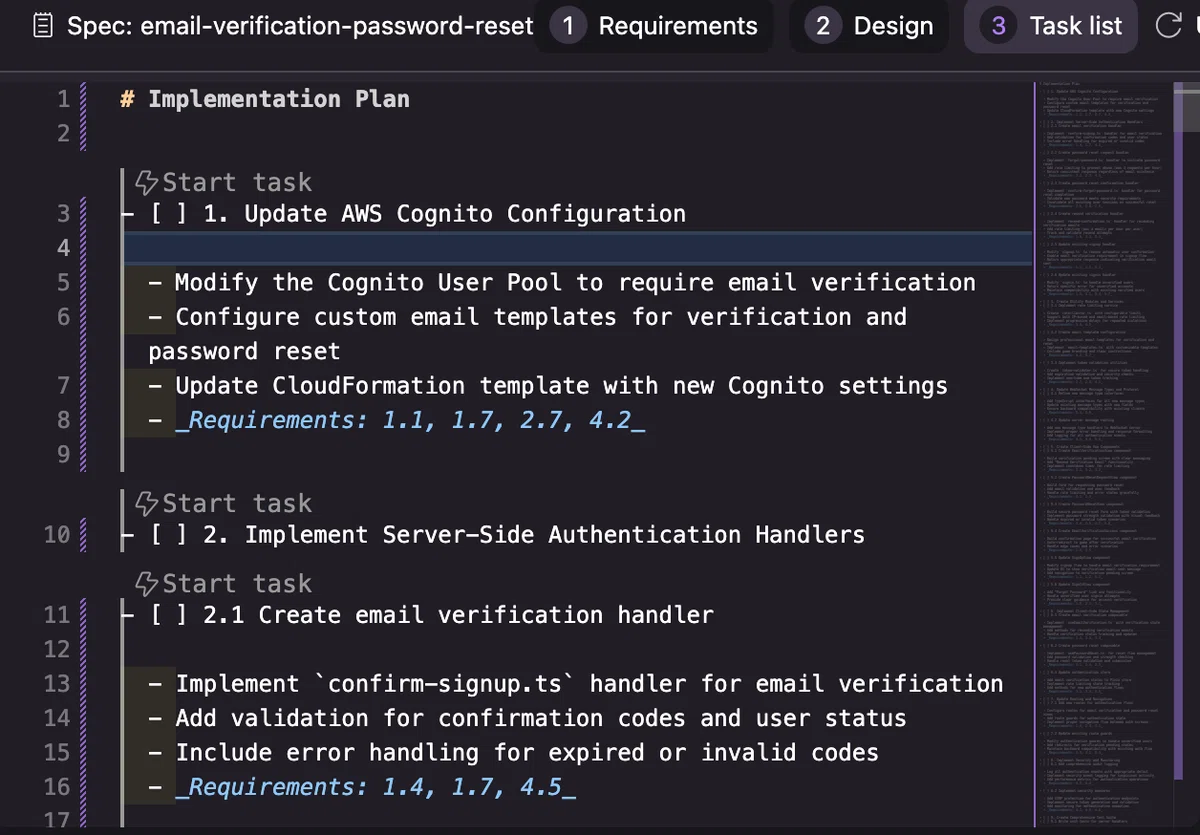Check the box for task 1 Update AWS Cognito
1200x835 pixels.
click(169, 214)
